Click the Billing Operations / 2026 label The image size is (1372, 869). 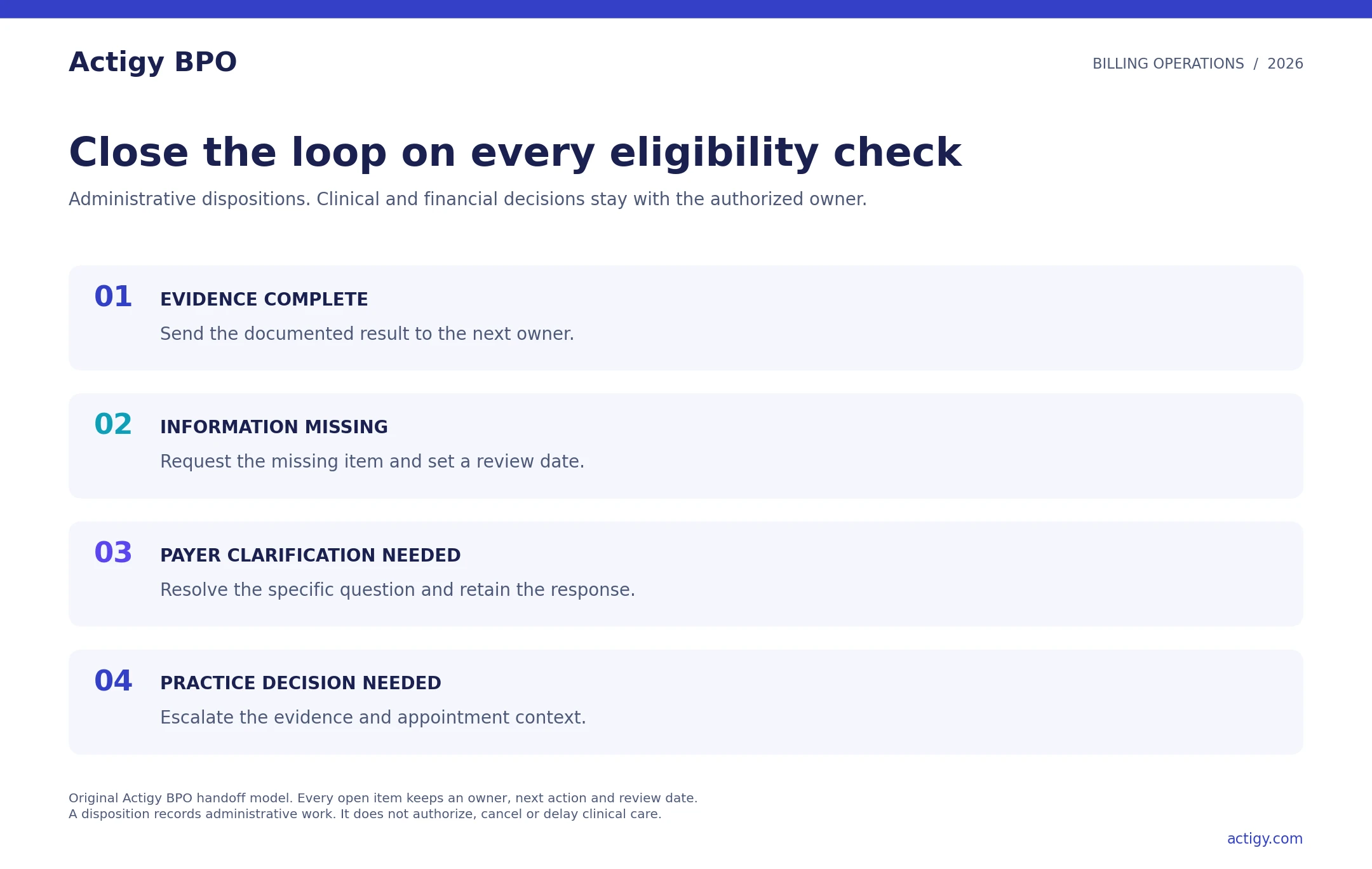1197,64
